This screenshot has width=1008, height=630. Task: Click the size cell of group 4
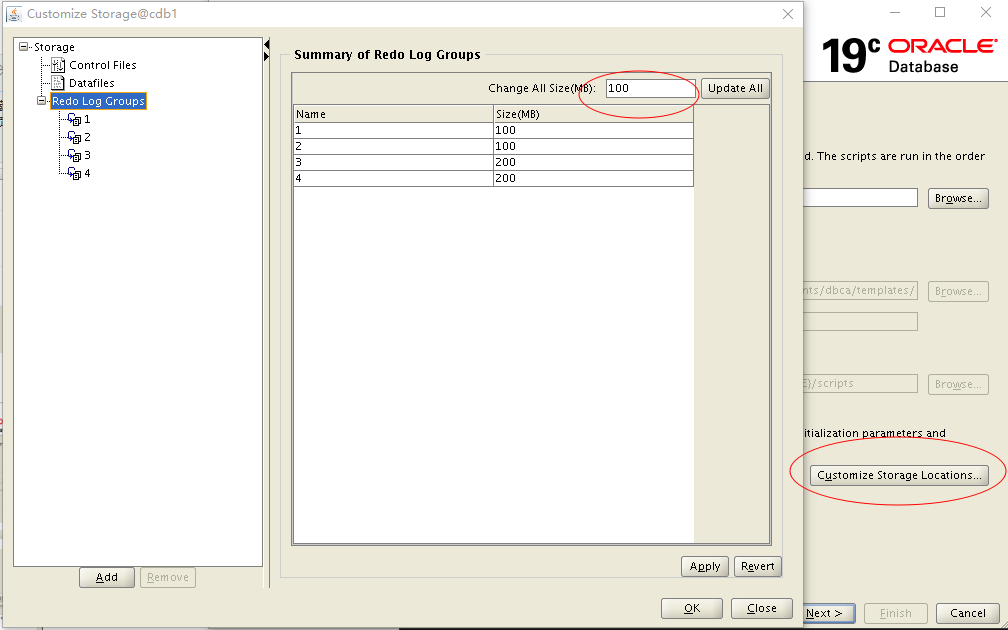tap(593, 178)
